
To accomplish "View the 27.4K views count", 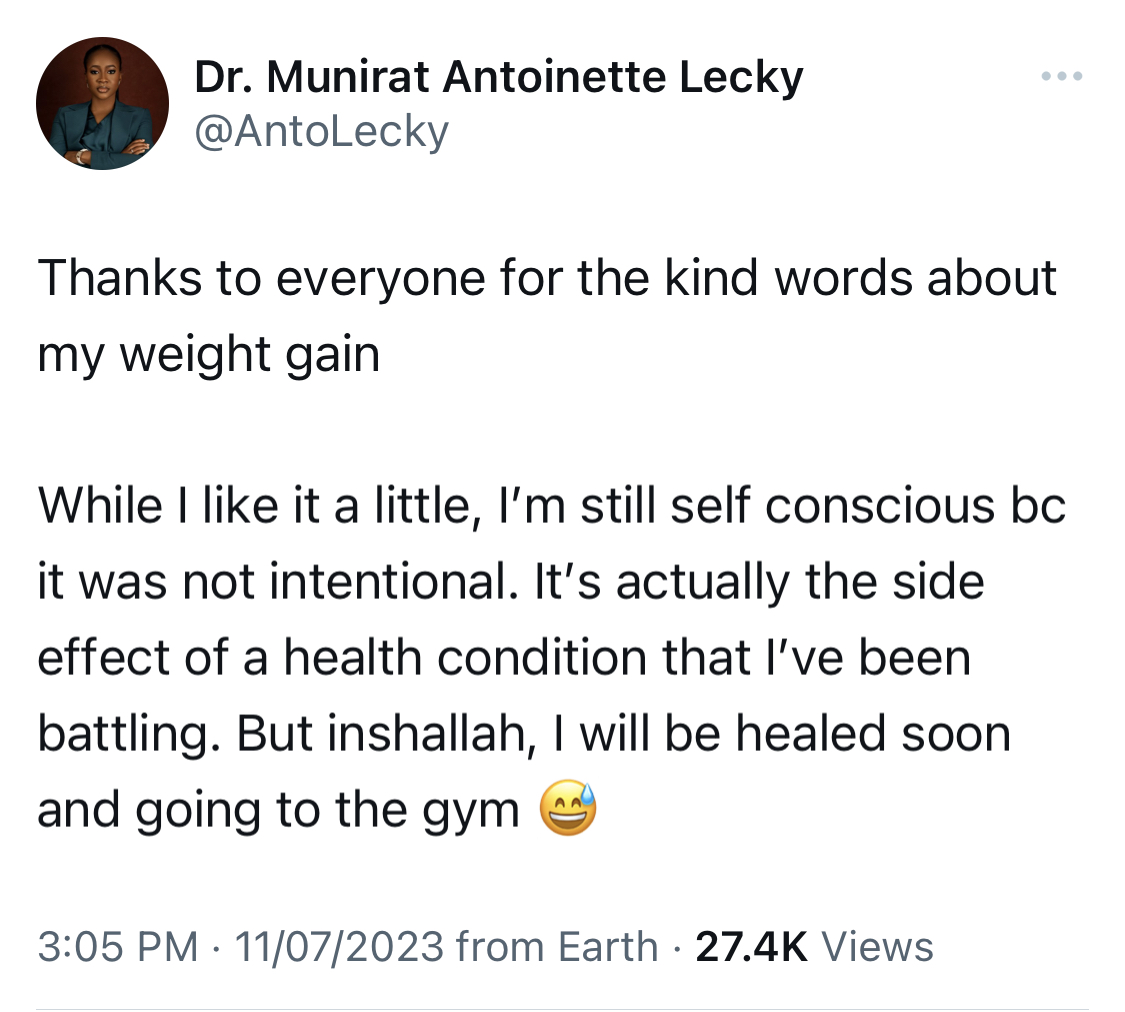I will [x=751, y=946].
